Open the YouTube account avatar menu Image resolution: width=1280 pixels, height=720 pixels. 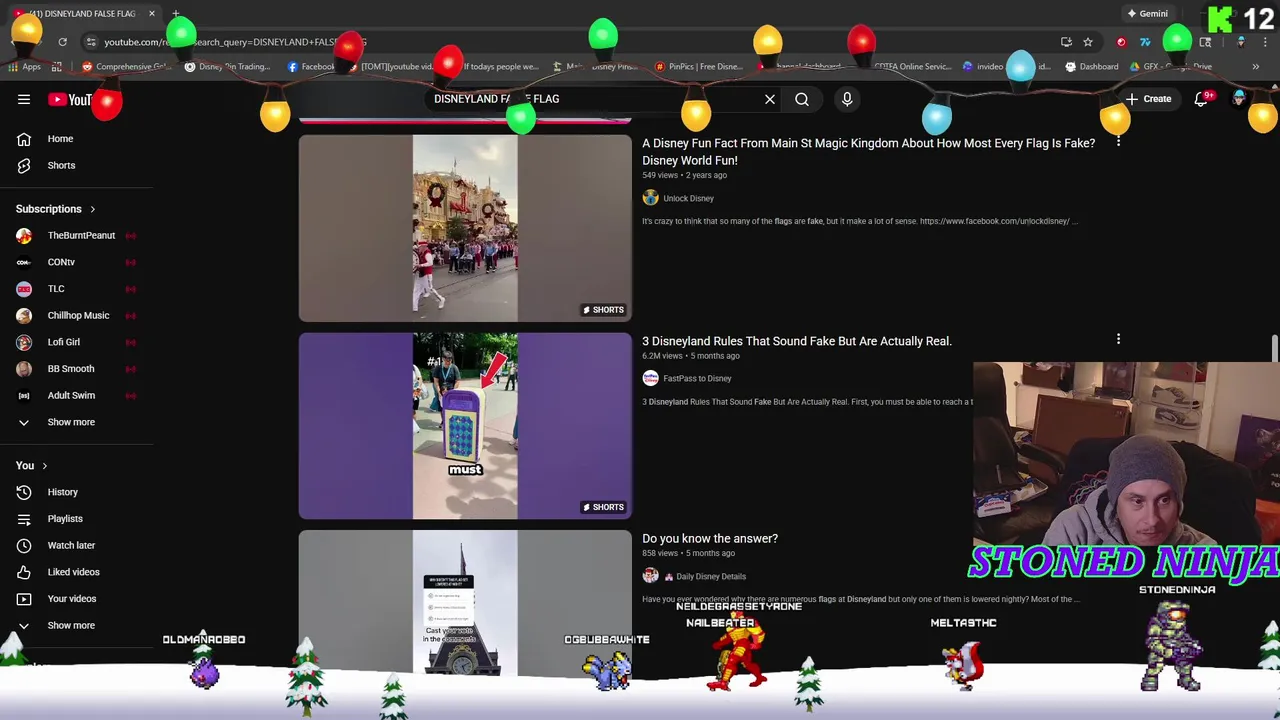click(1239, 99)
